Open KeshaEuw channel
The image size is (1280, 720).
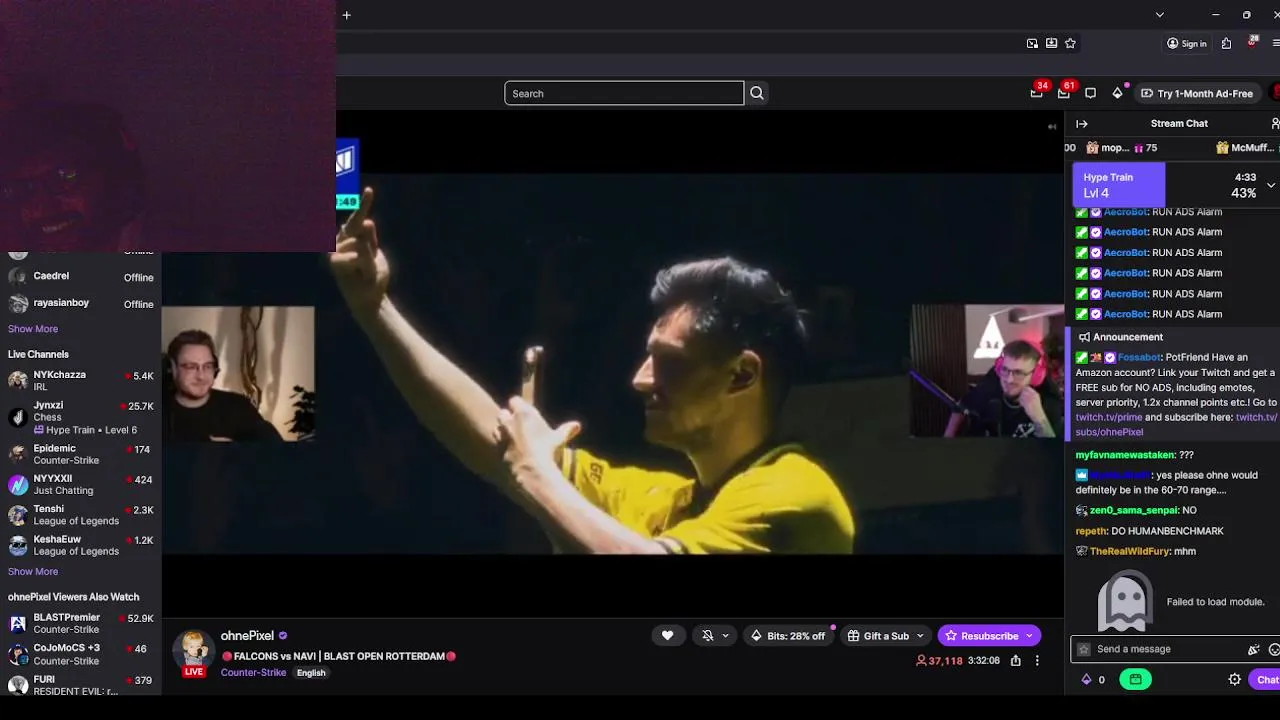pyautogui.click(x=80, y=545)
